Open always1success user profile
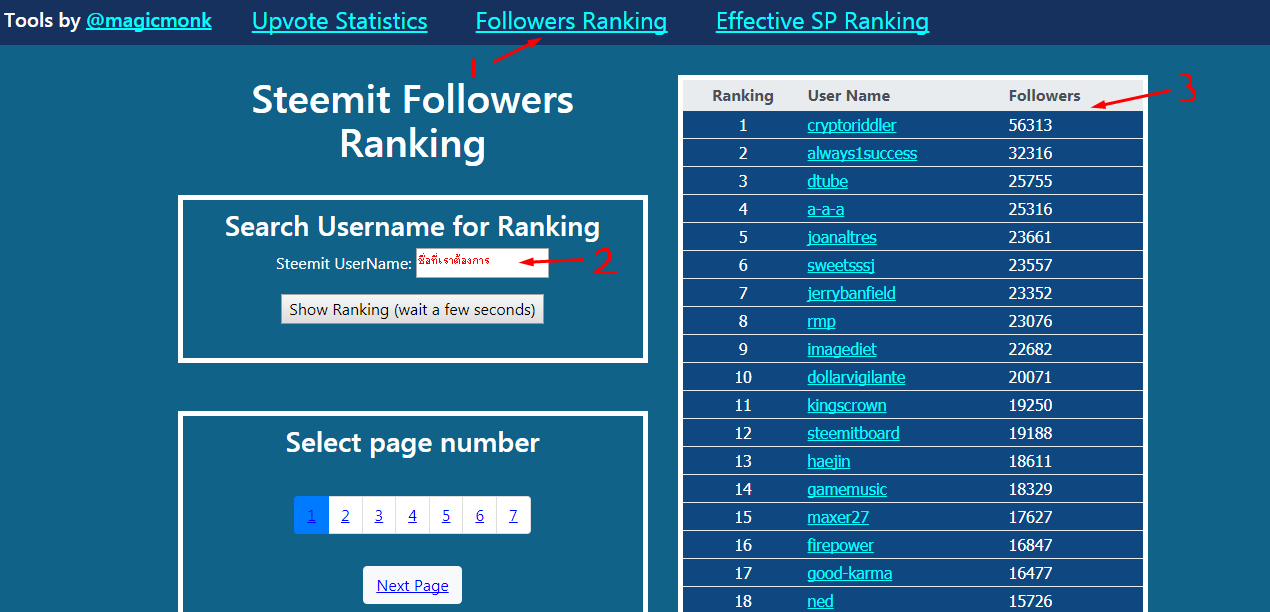1270x612 pixels. pyautogui.click(x=862, y=153)
